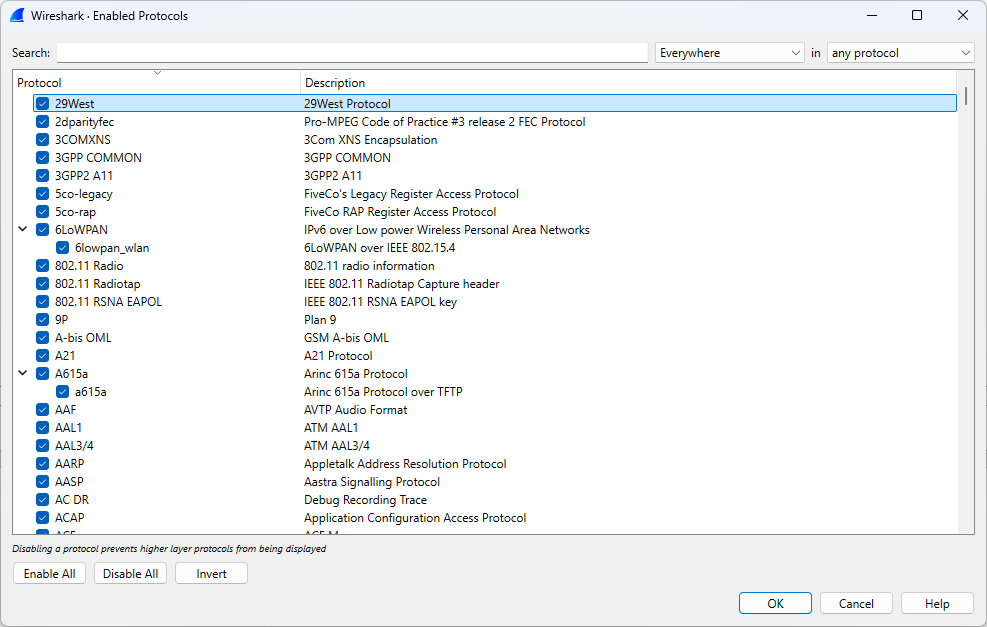The image size is (987, 627).
Task: Click the Invert button
Action: (x=212, y=573)
